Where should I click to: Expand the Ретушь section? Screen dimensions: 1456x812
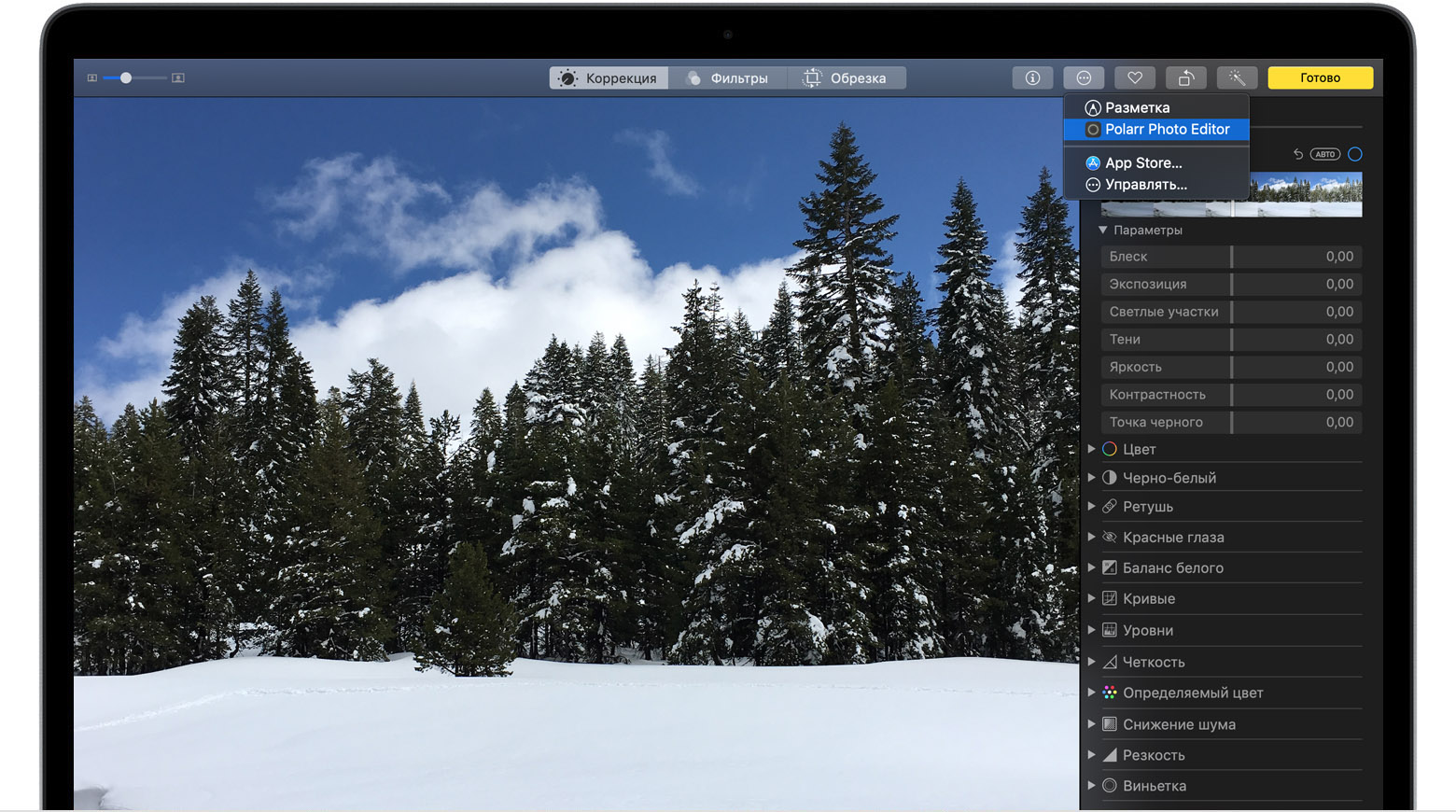point(1091,506)
